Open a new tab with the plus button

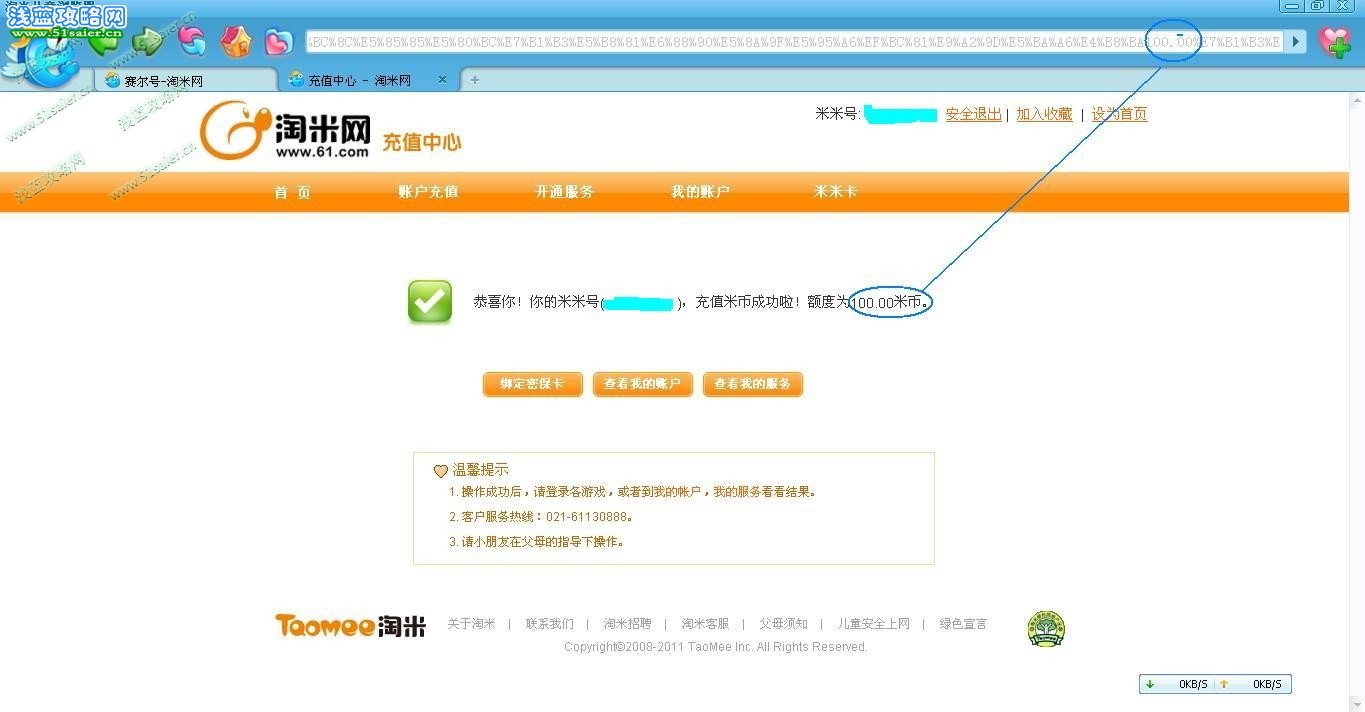(x=475, y=80)
